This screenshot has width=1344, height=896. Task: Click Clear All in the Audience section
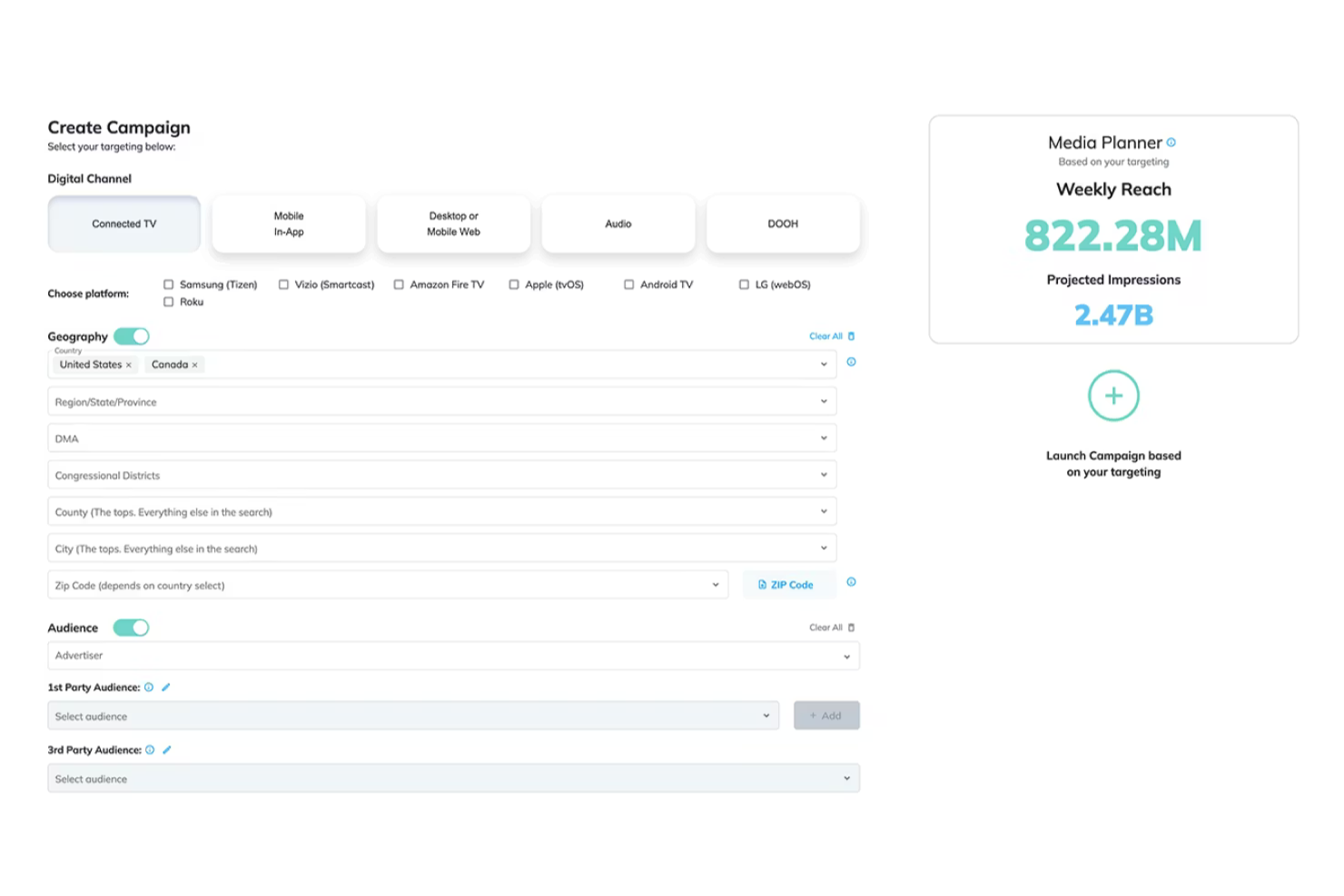pyautogui.click(x=825, y=626)
